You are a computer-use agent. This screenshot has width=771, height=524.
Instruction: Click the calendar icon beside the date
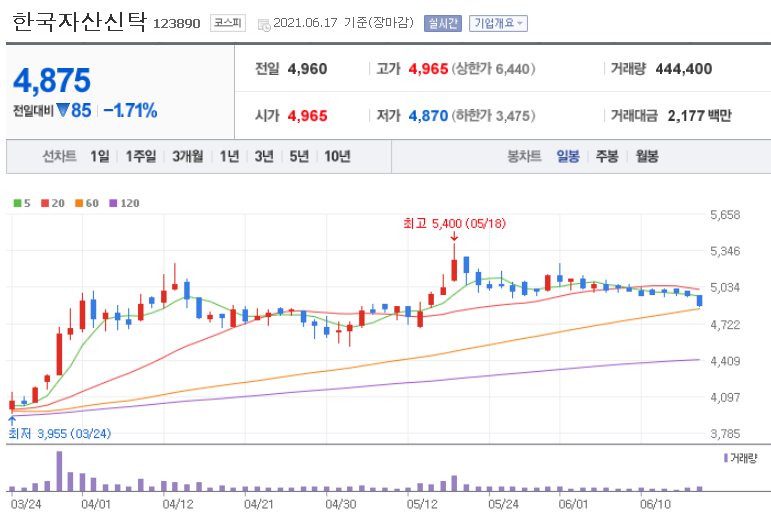(x=264, y=25)
